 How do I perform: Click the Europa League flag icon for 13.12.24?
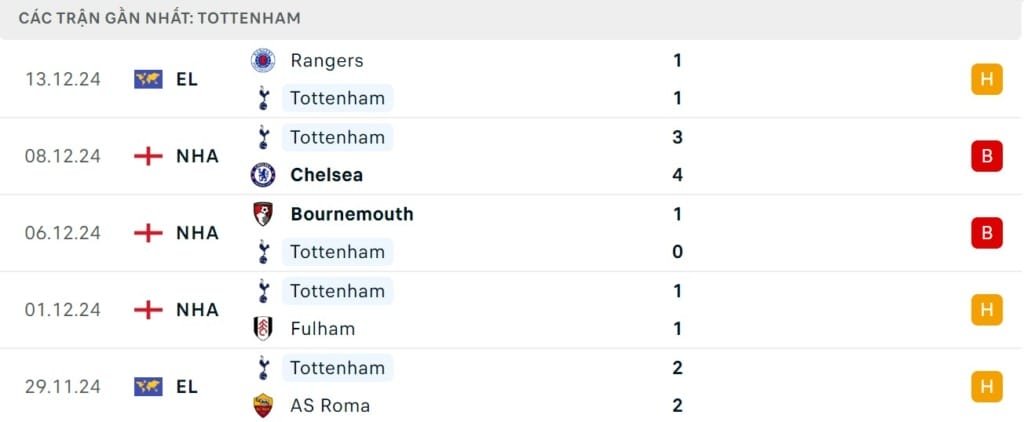click(x=148, y=79)
